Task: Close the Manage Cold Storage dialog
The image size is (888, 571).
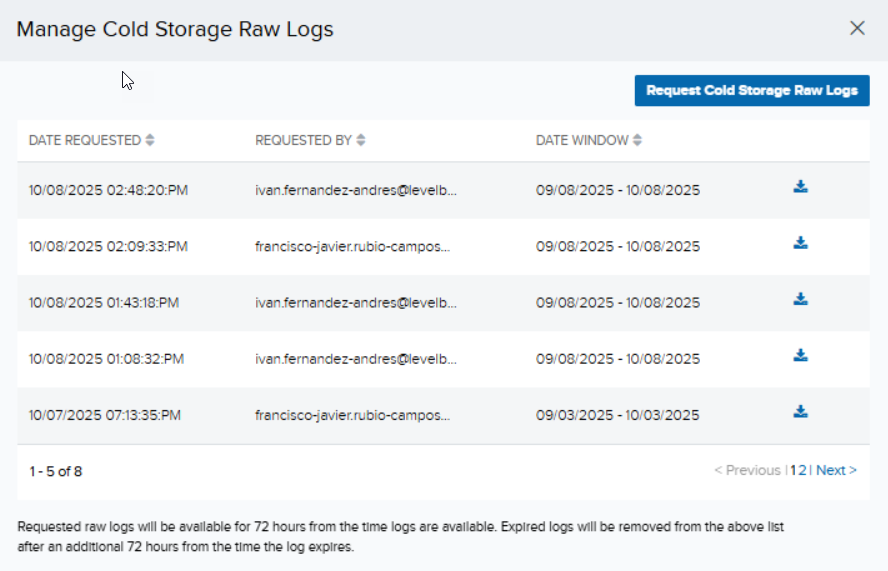Action: (x=857, y=29)
